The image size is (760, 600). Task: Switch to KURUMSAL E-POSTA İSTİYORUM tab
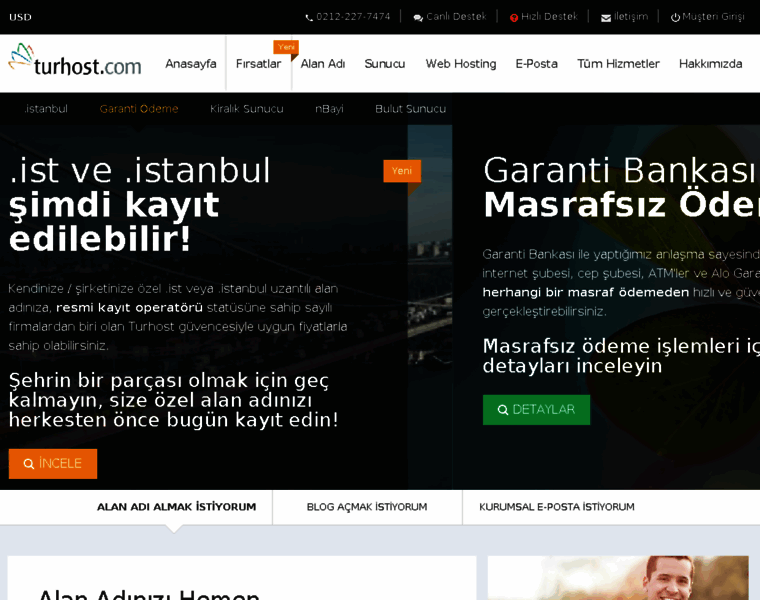pyautogui.click(x=557, y=507)
